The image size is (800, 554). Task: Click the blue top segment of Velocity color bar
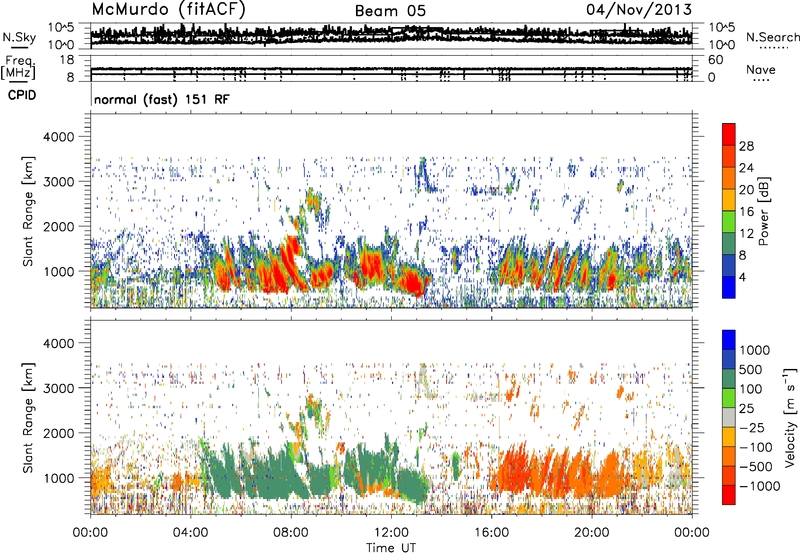tap(729, 340)
